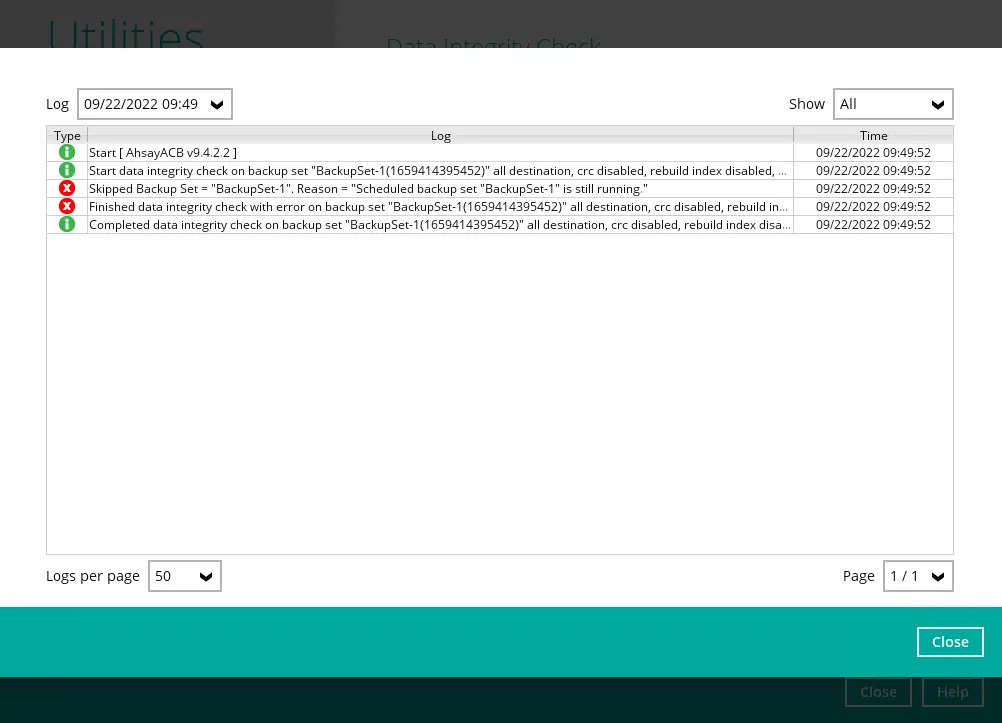Viewport: 1002px width, 723px height.
Task: Open the Log date dropdown
Action: click(x=155, y=104)
